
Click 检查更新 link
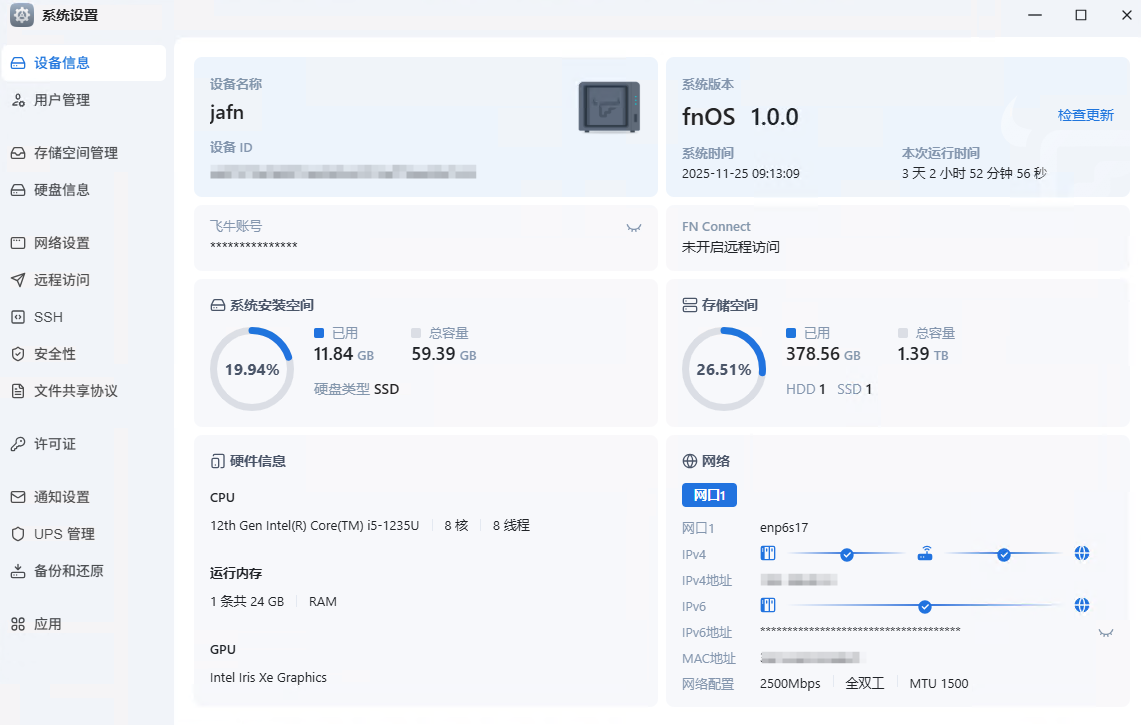point(1085,115)
